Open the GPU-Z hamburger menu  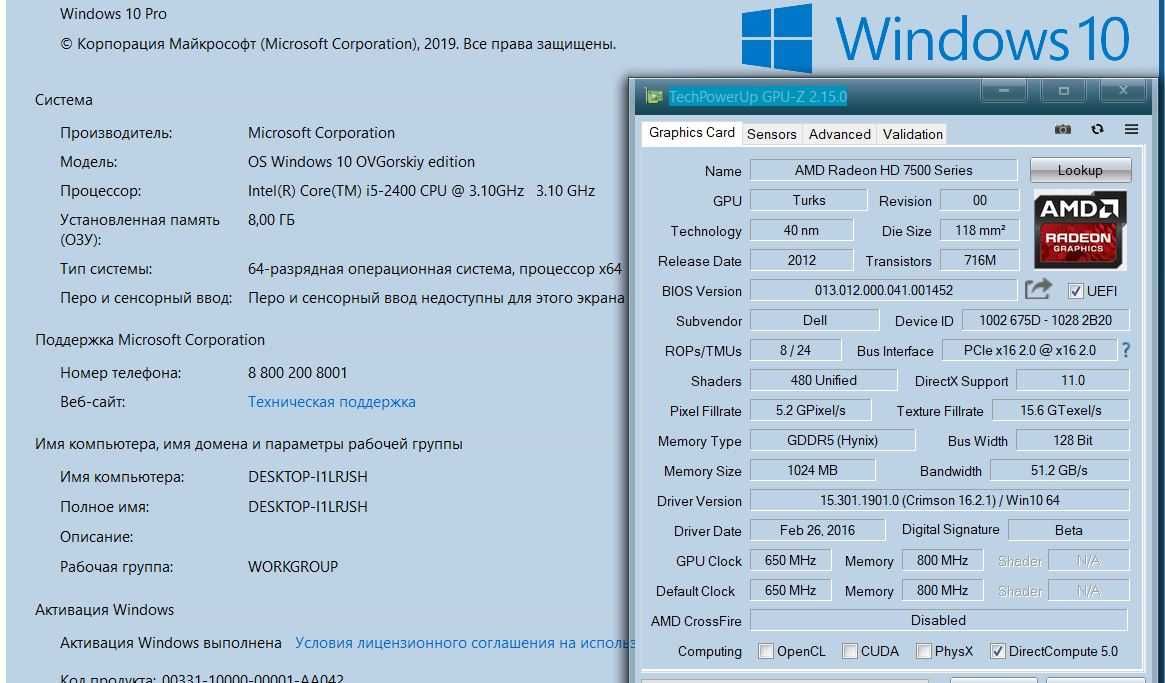(1131, 129)
